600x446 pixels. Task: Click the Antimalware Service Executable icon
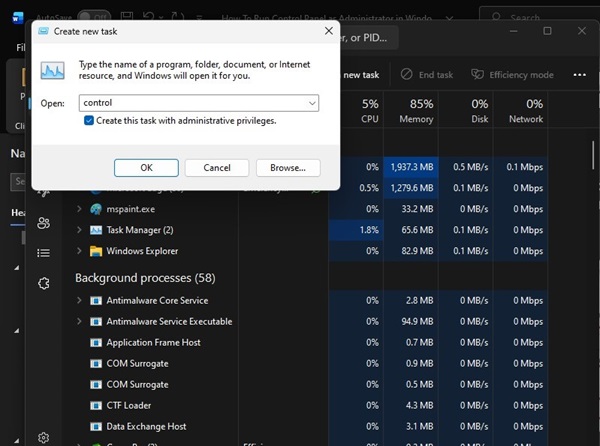(x=96, y=322)
